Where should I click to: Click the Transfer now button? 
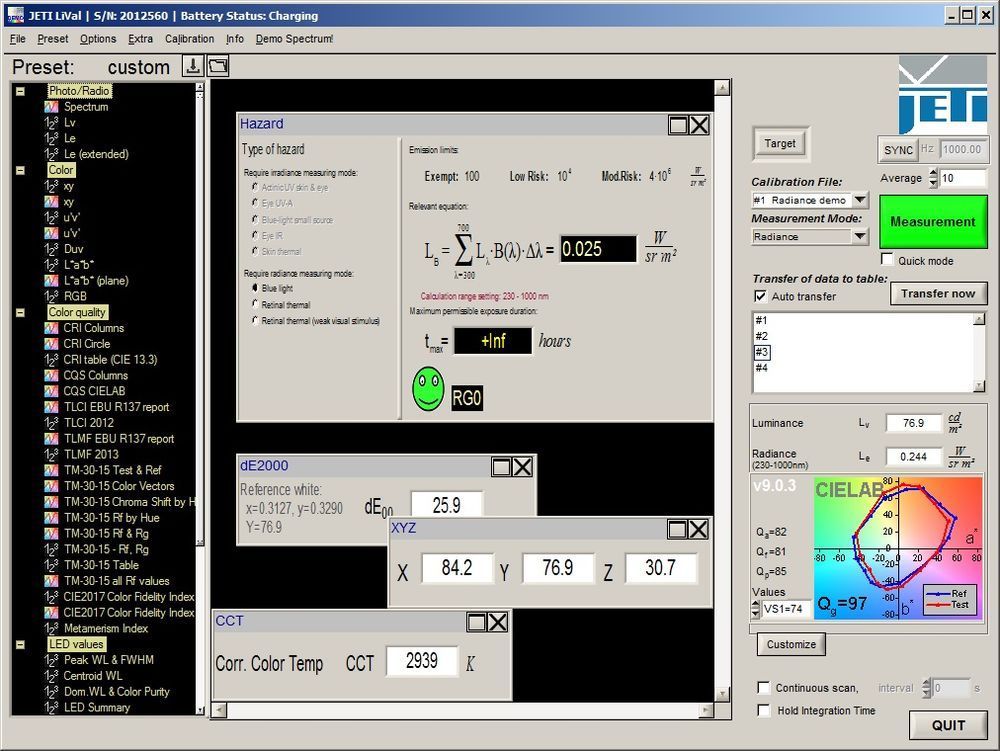(937, 294)
